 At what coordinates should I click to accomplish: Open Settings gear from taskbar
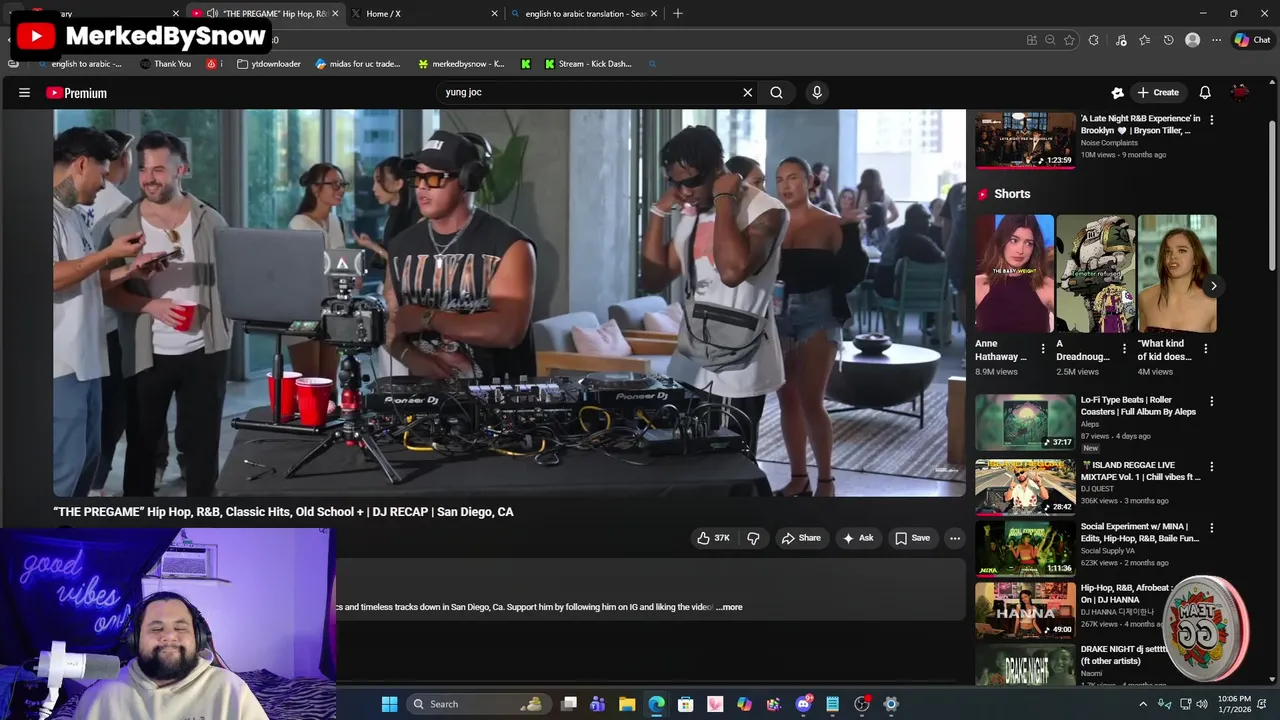tap(891, 704)
